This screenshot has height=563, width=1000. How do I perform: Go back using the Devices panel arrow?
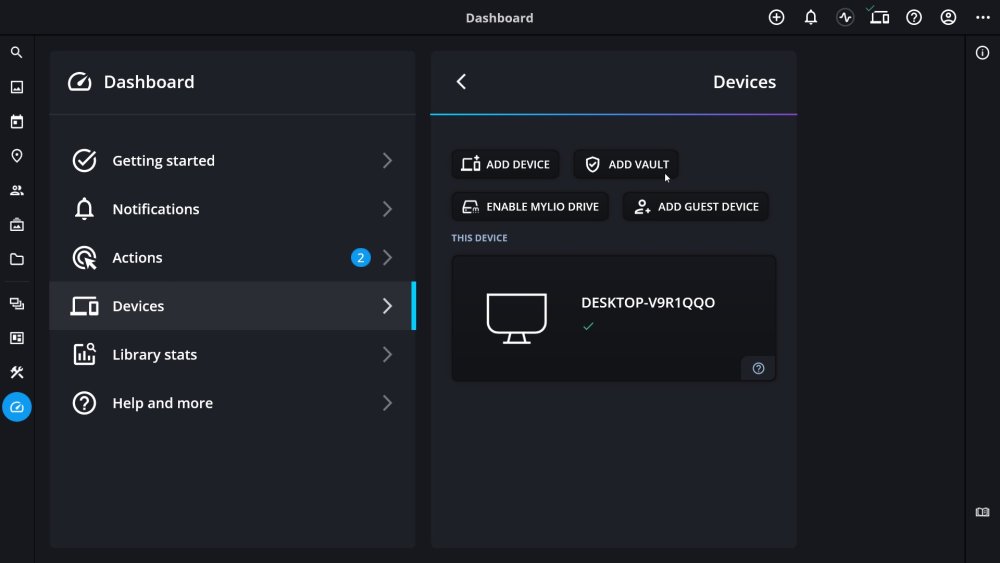coord(461,82)
